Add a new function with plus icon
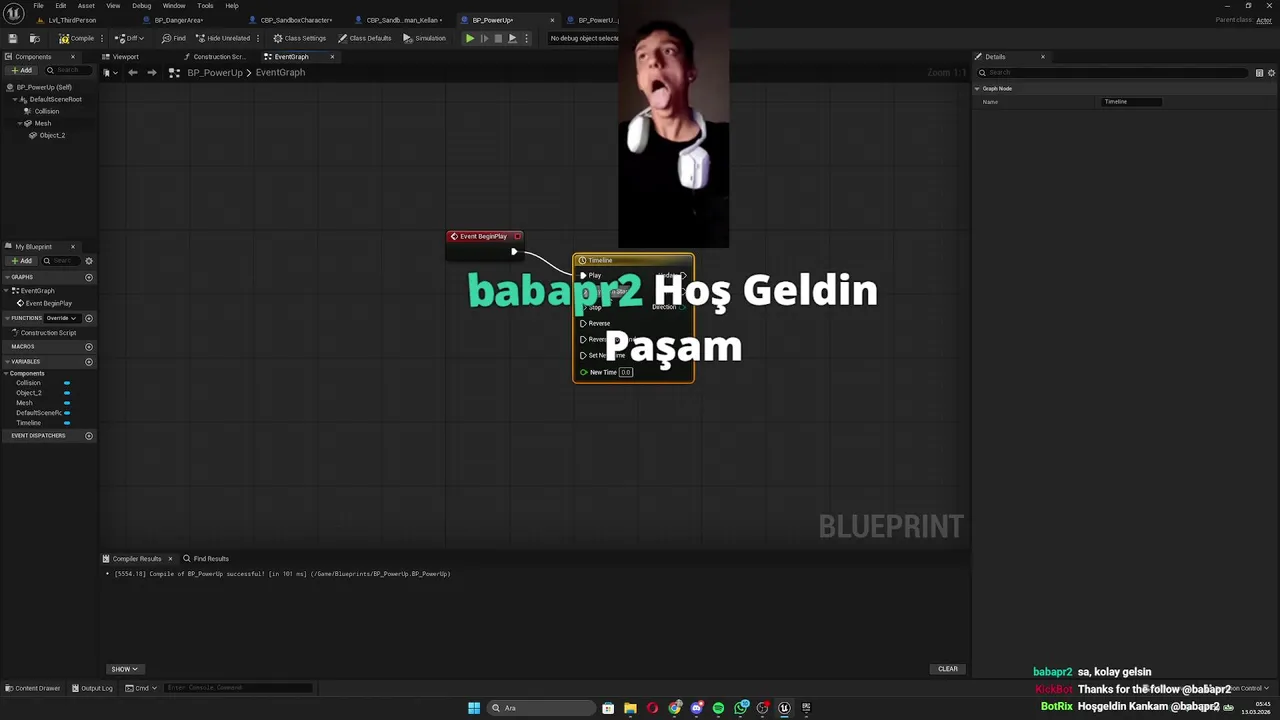Viewport: 1280px width, 720px height. click(89, 318)
